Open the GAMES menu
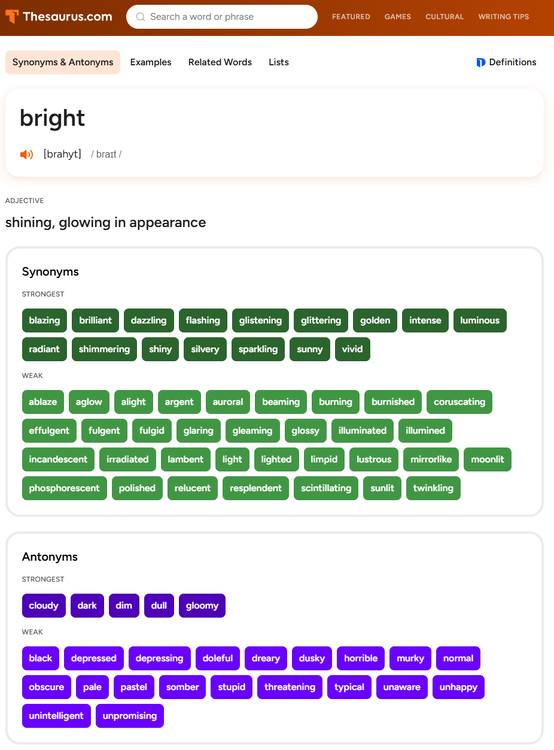This screenshot has width=554, height=750. pos(398,17)
